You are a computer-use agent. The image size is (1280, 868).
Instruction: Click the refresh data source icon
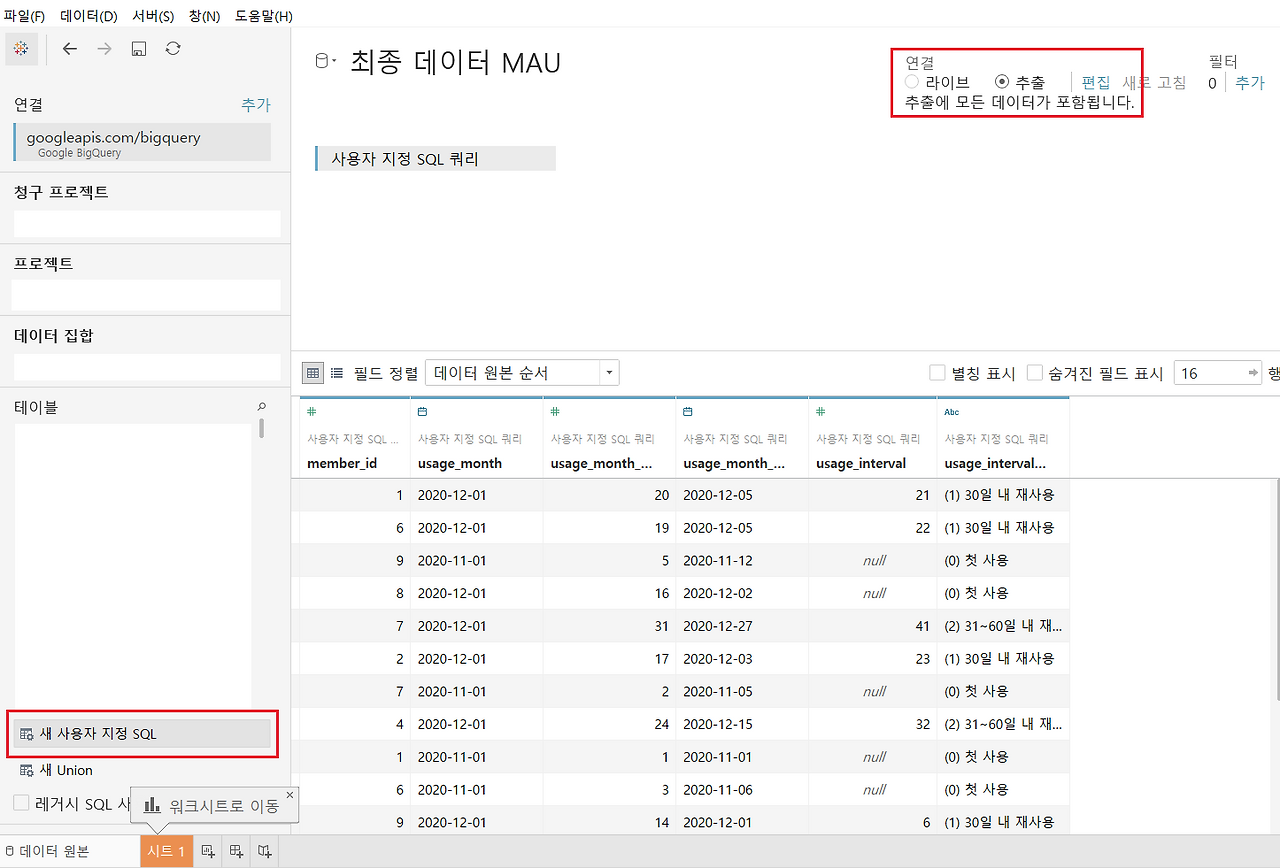(172, 48)
